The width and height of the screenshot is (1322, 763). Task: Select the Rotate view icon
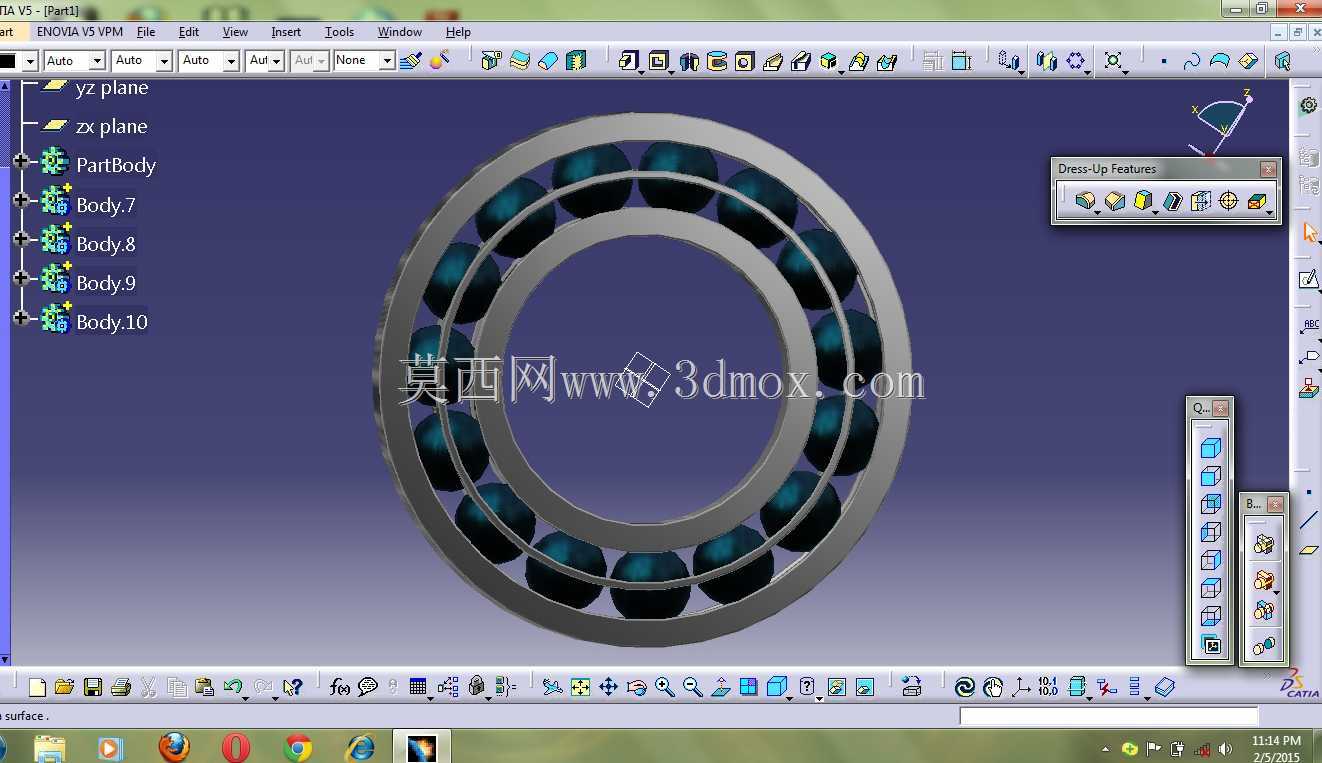pos(636,687)
